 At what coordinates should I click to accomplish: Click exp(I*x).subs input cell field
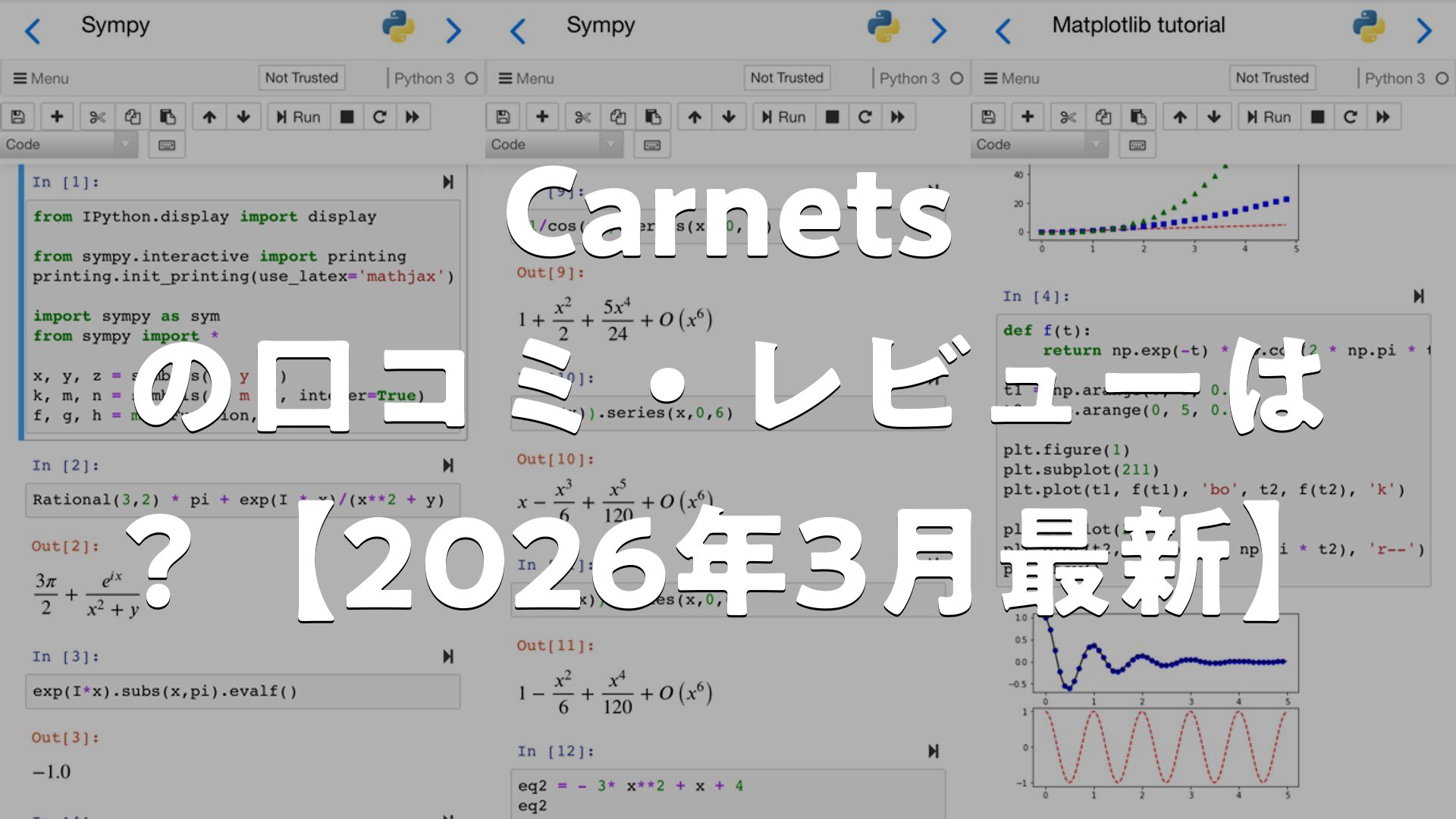pos(243,692)
